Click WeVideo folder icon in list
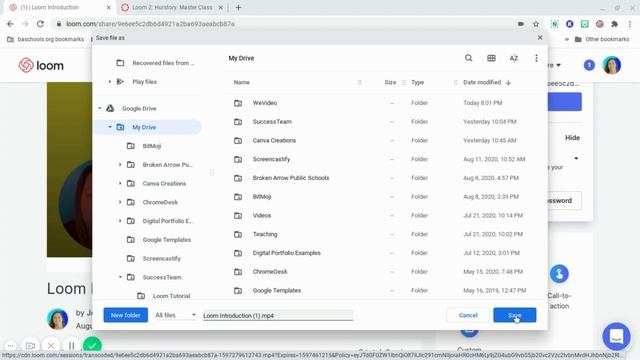The image size is (640, 360). 238,103
